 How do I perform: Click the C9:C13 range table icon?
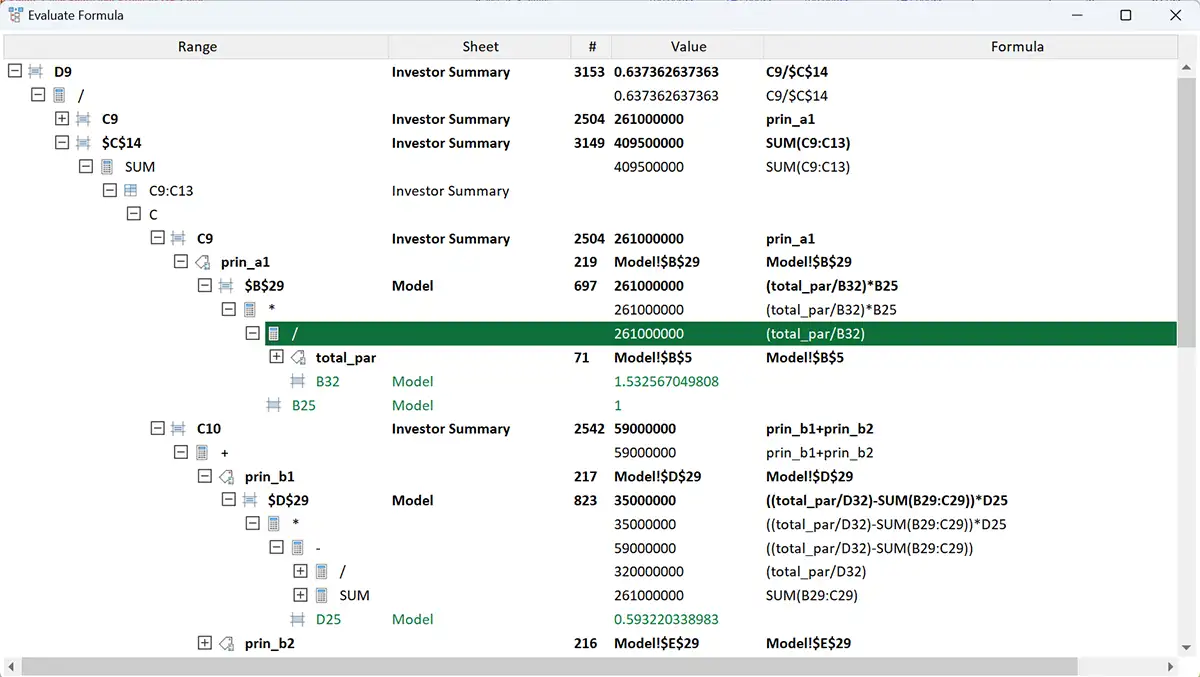click(131, 190)
